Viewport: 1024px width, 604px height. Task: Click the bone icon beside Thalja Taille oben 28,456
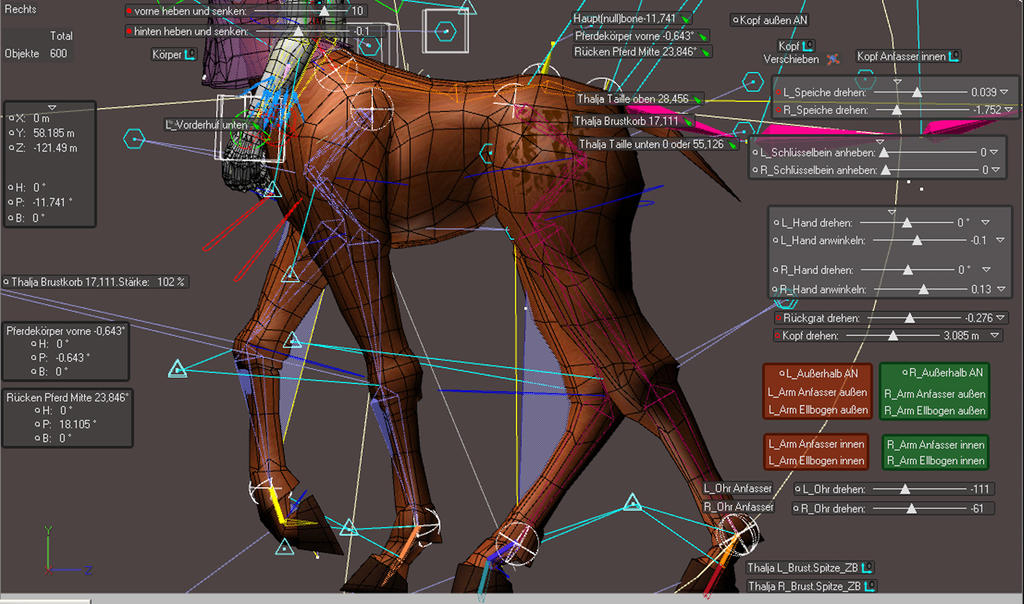[697, 99]
